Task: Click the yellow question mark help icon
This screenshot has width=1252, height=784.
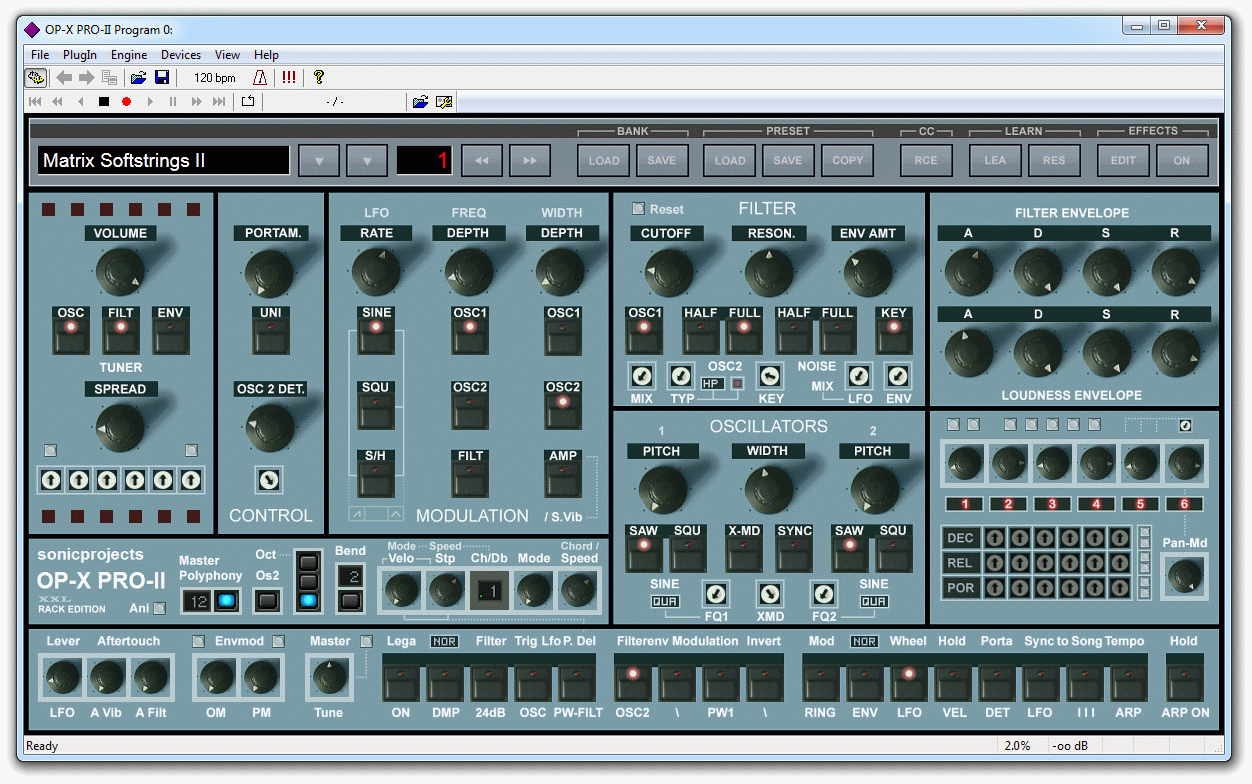Action: (x=319, y=78)
